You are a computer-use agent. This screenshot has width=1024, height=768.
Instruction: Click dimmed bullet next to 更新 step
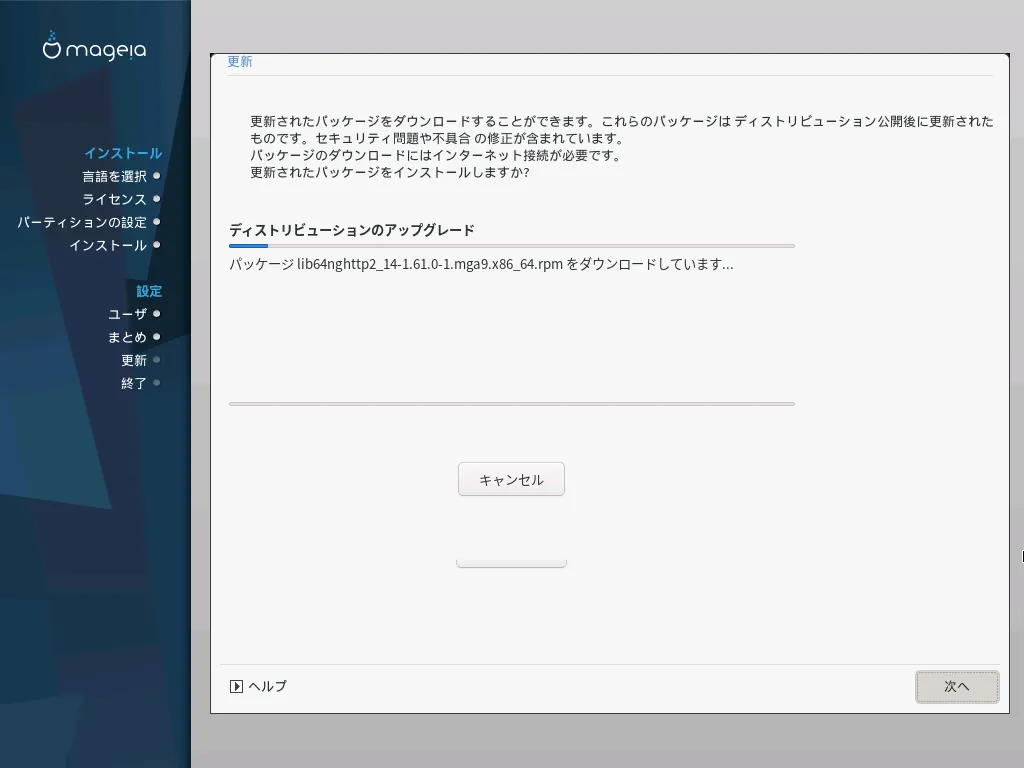pos(157,360)
